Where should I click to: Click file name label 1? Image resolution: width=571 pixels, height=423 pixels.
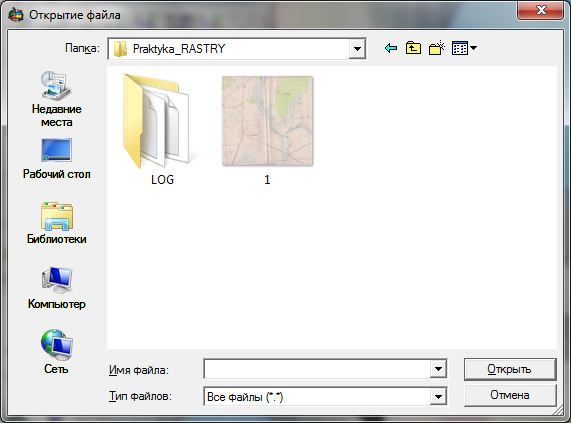click(267, 179)
